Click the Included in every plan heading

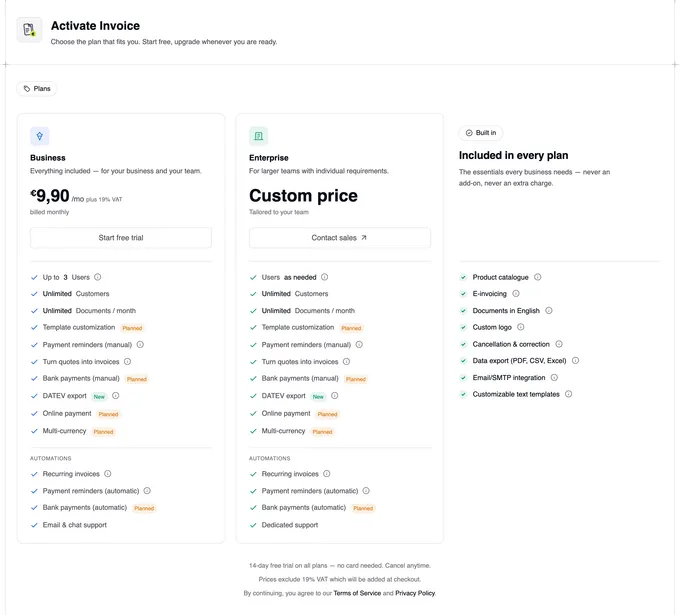[x=513, y=155]
